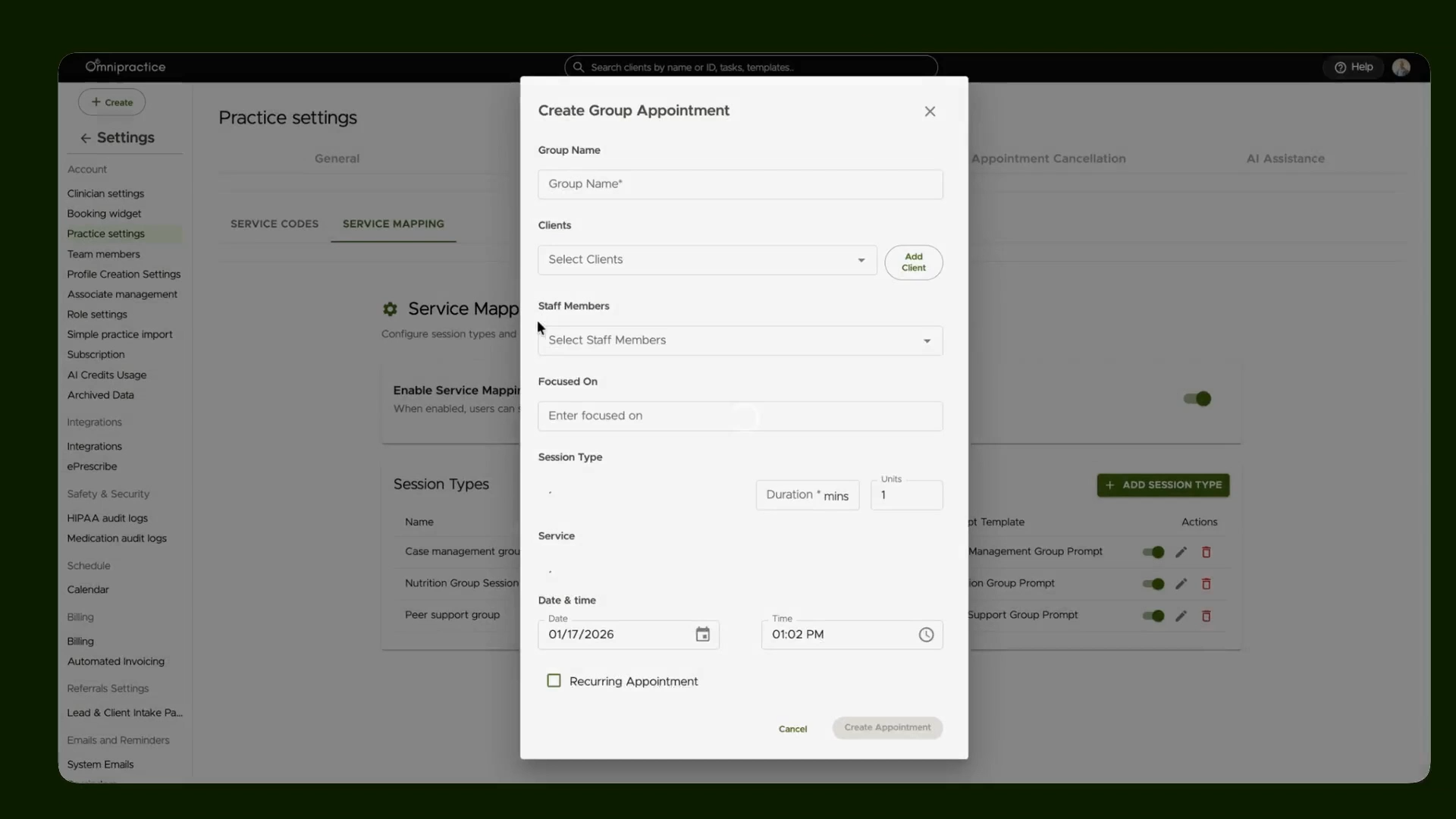This screenshot has width=1456, height=819.
Task: Close the Create Group Appointment dialog
Action: click(x=930, y=111)
